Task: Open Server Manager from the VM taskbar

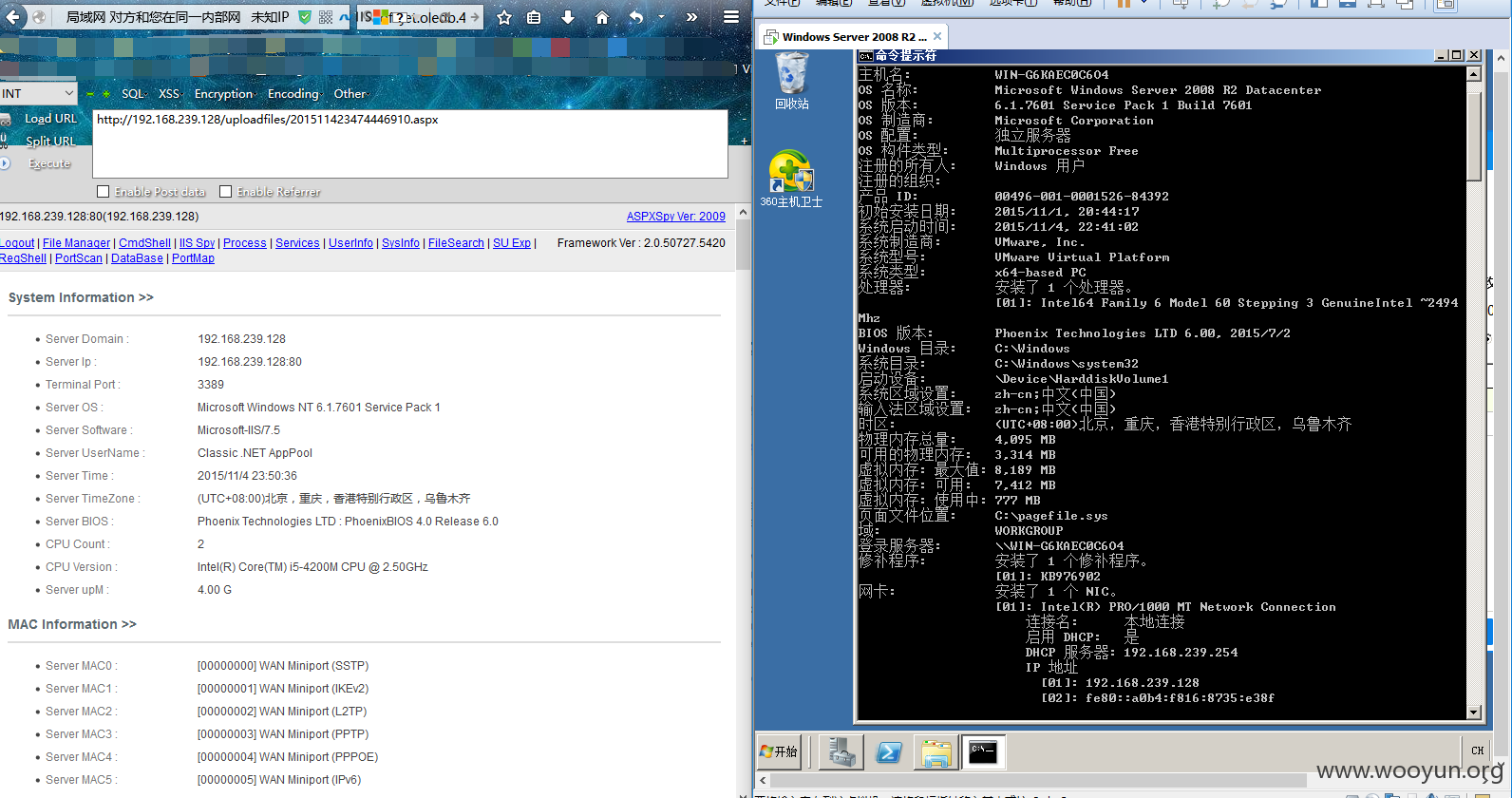Action: pos(841,751)
